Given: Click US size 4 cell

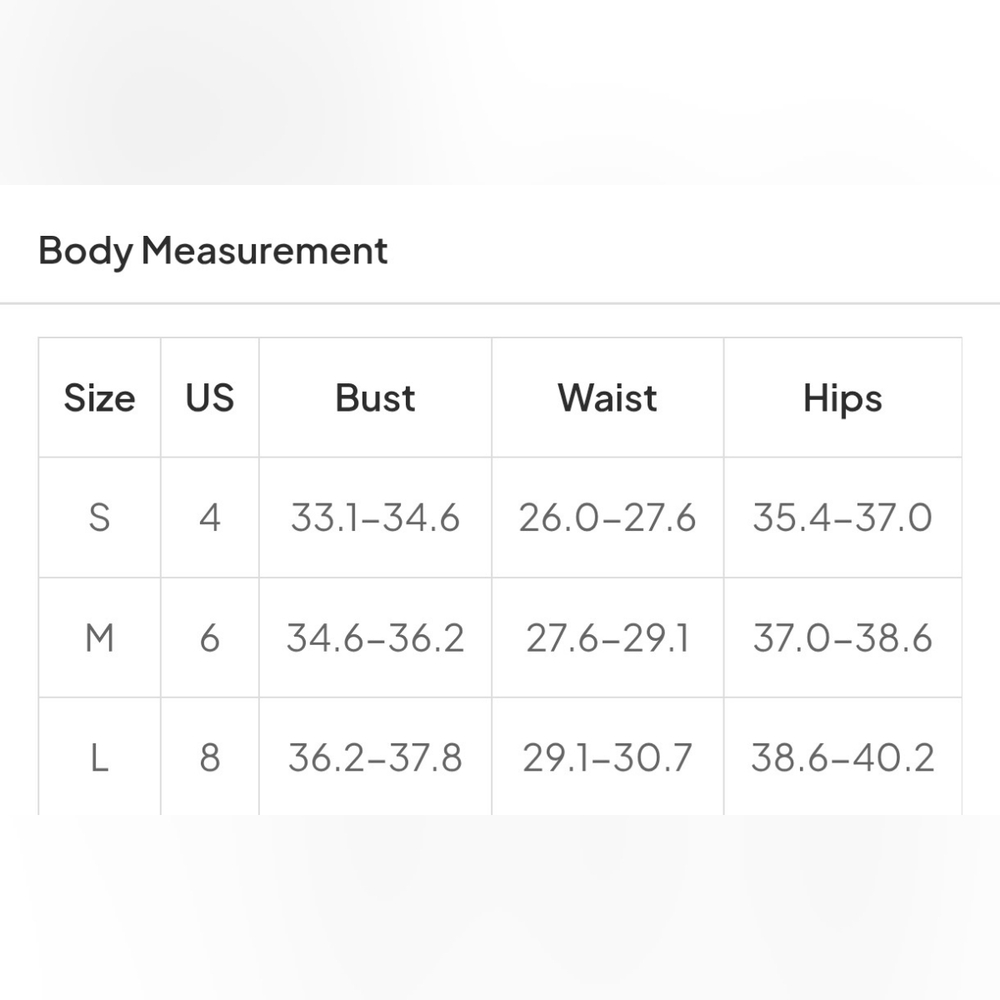Looking at the screenshot, I should (210, 517).
